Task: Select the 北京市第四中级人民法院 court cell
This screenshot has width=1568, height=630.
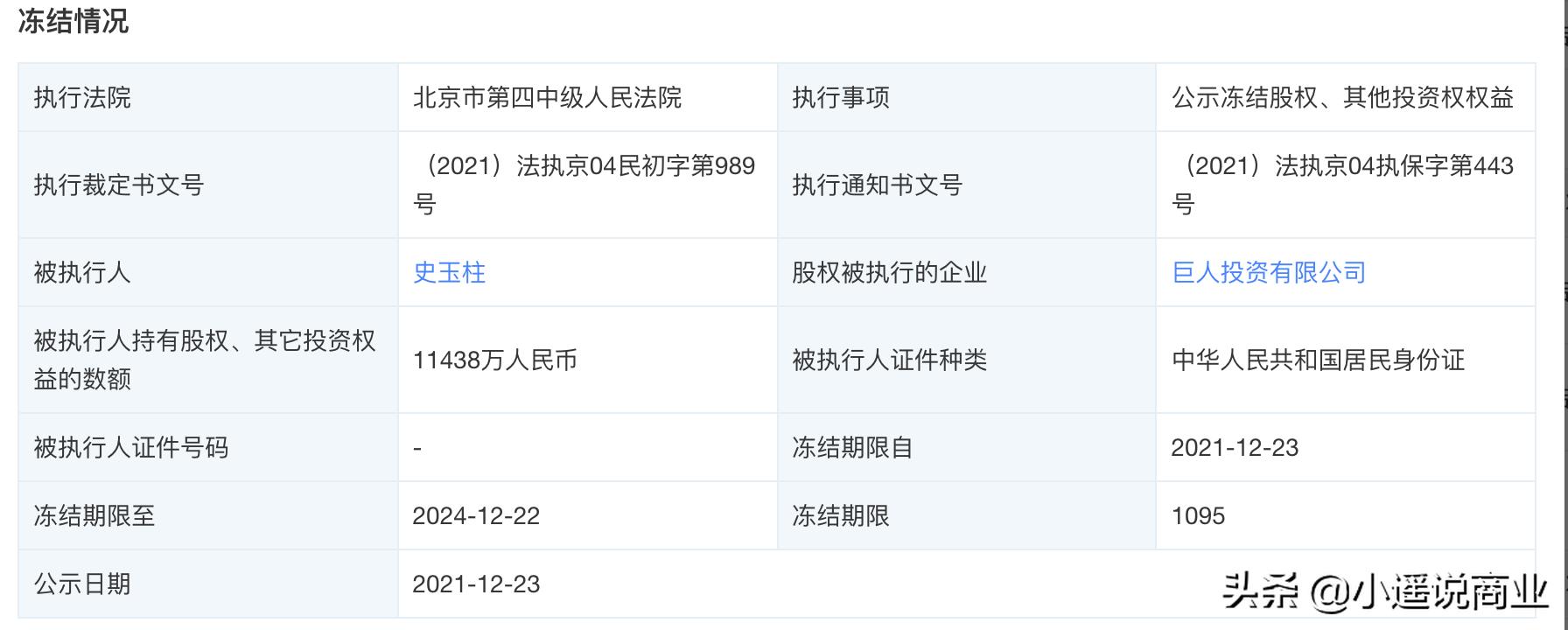Action: pos(547,97)
